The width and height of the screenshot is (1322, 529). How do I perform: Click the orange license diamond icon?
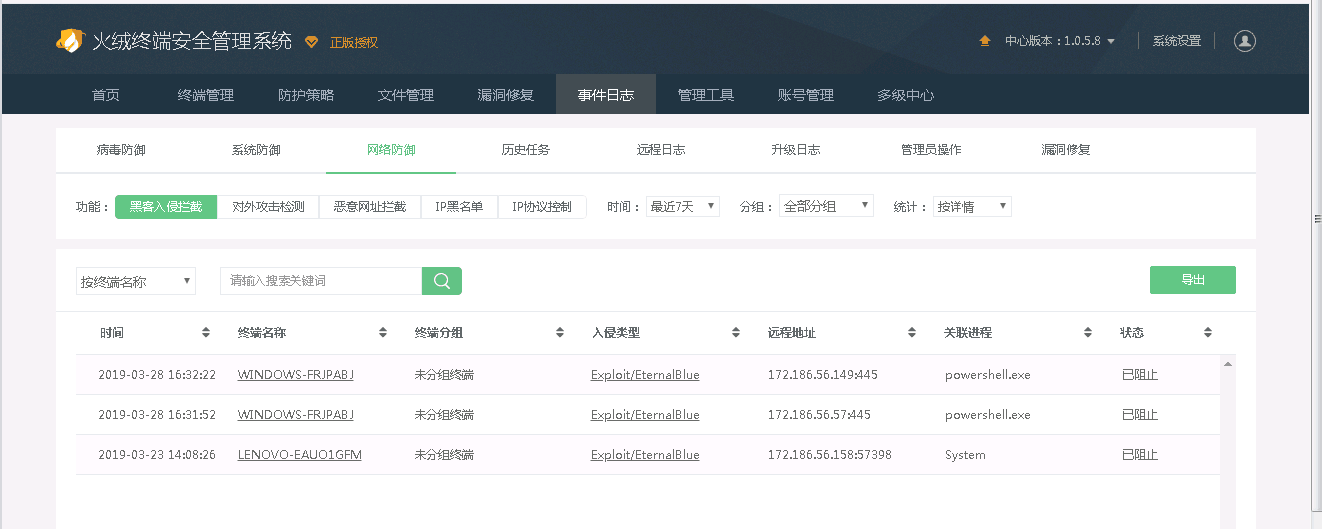311,42
